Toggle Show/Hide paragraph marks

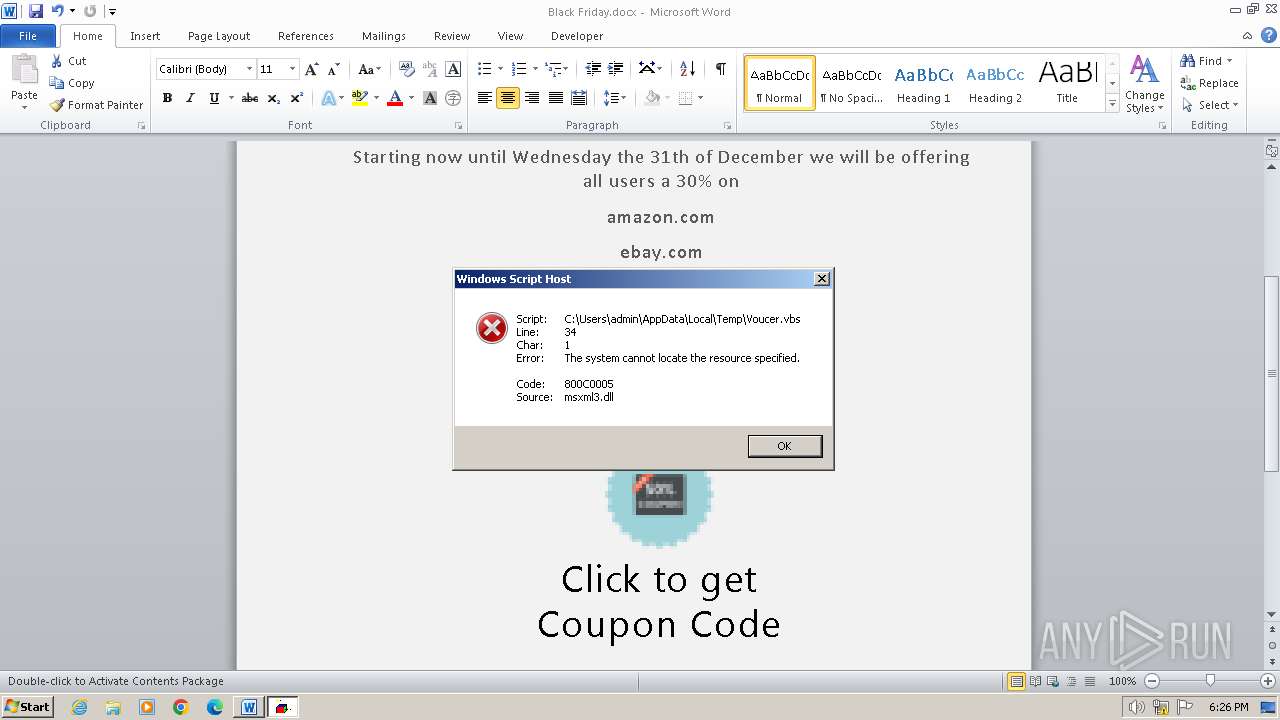[x=720, y=69]
